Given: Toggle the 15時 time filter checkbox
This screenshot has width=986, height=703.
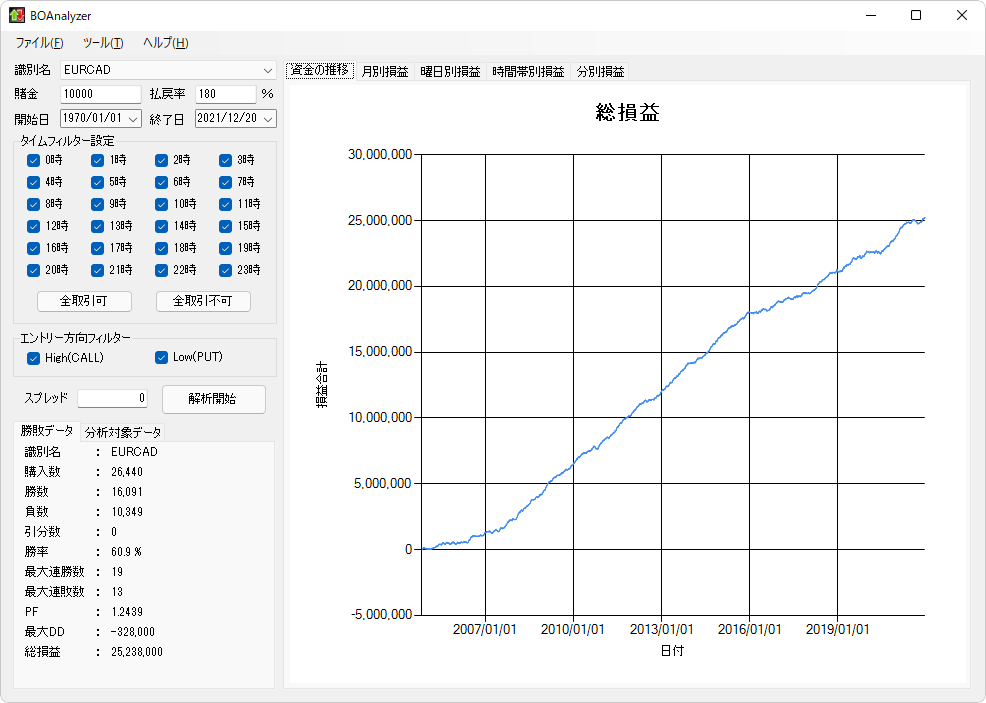Looking at the screenshot, I should coord(226,226).
